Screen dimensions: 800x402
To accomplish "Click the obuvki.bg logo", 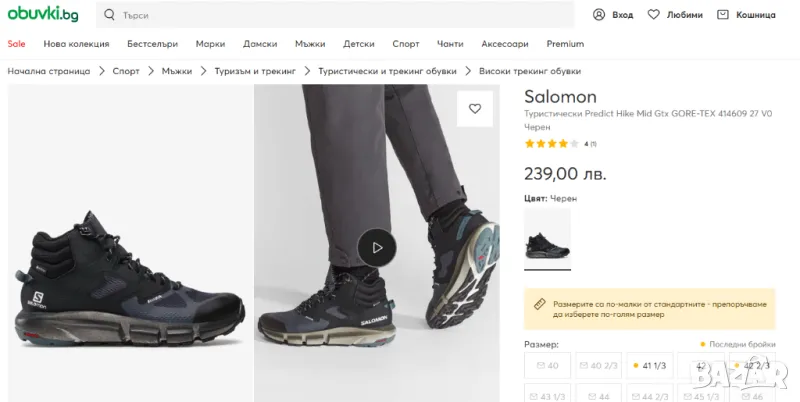I will click(44, 14).
